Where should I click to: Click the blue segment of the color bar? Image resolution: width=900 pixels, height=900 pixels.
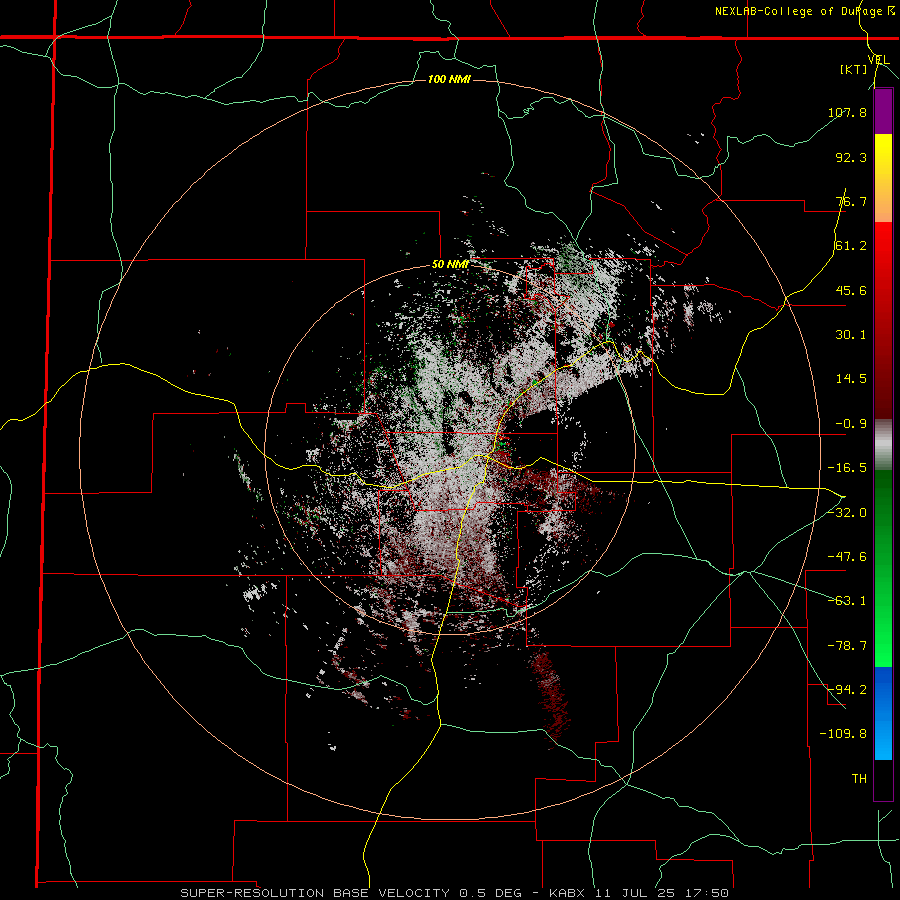coord(883,713)
